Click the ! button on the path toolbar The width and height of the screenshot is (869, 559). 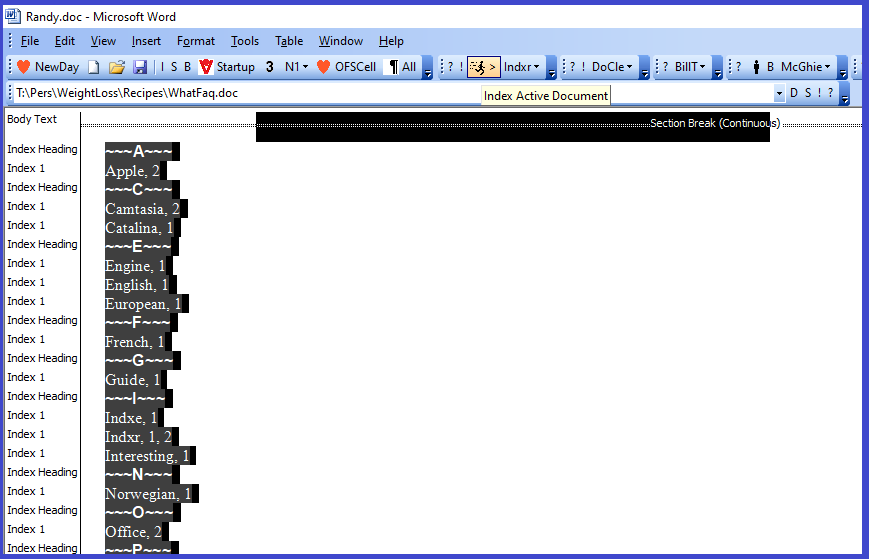[x=819, y=93]
